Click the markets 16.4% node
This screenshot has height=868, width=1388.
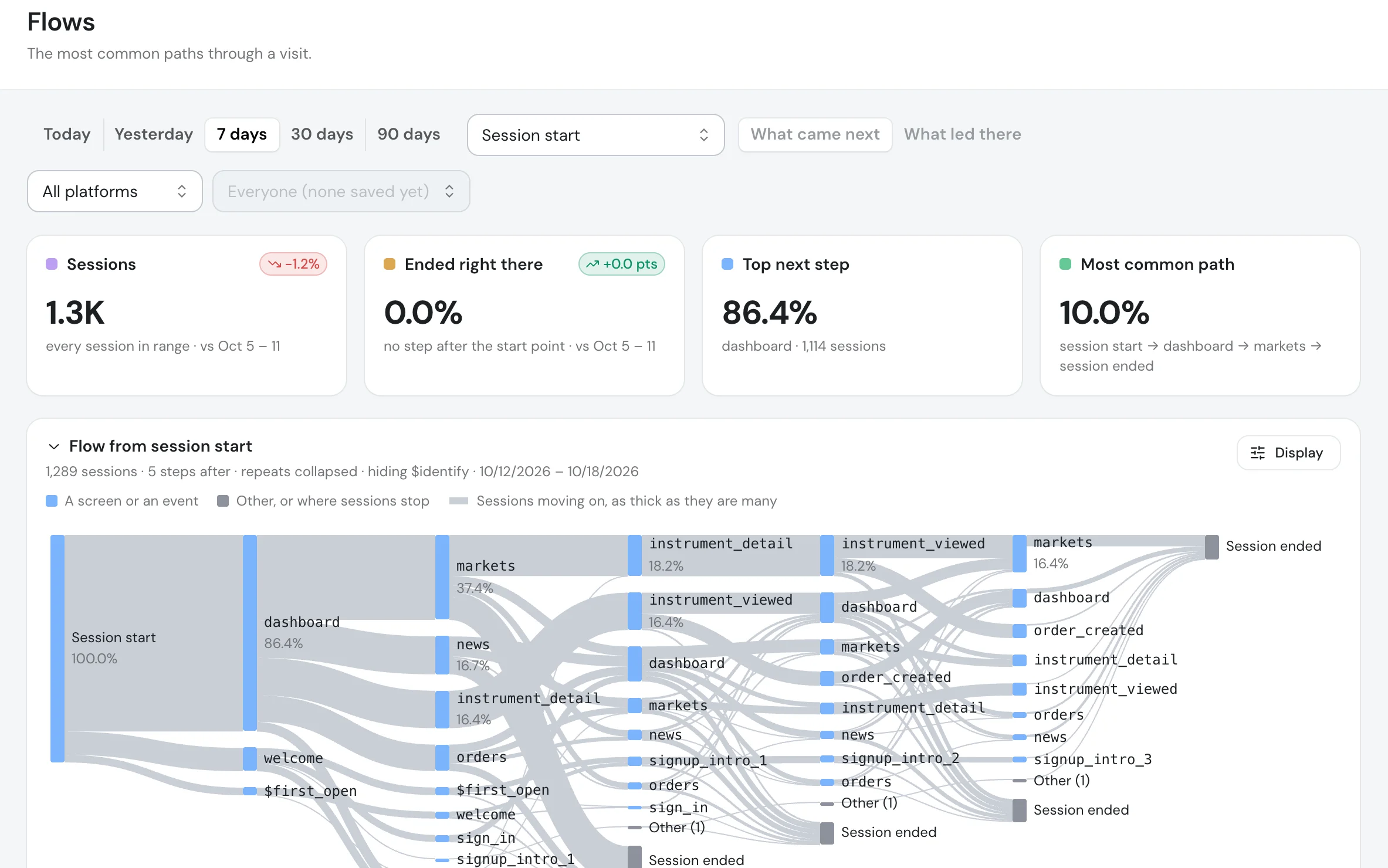point(1020,554)
